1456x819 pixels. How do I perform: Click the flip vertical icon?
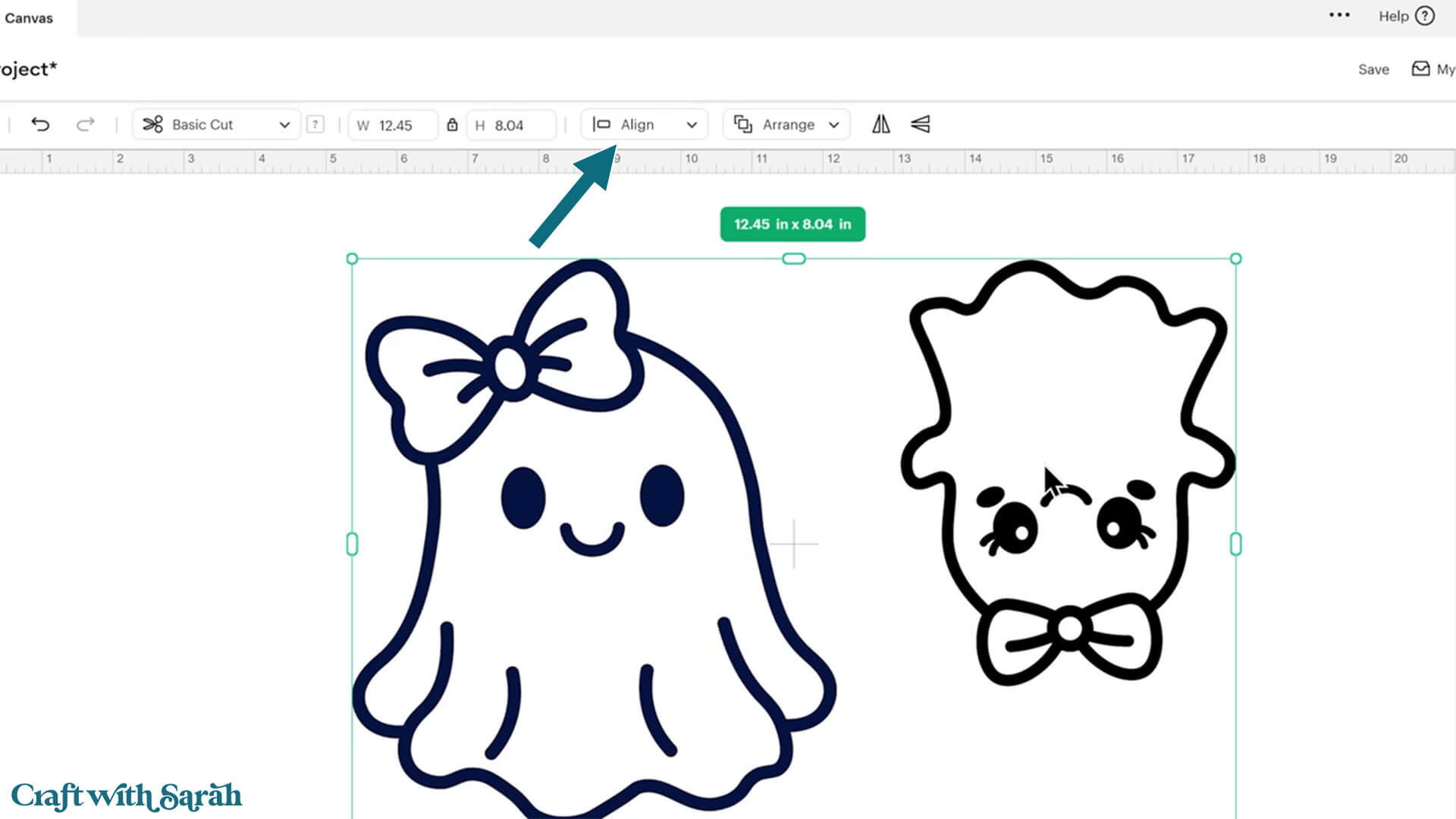[920, 124]
